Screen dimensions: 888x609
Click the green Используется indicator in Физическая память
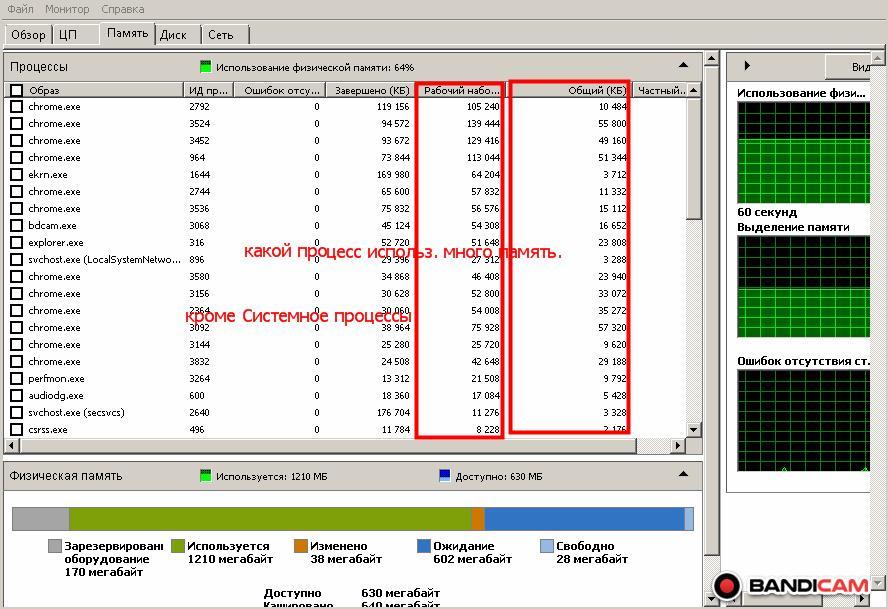tap(206, 476)
